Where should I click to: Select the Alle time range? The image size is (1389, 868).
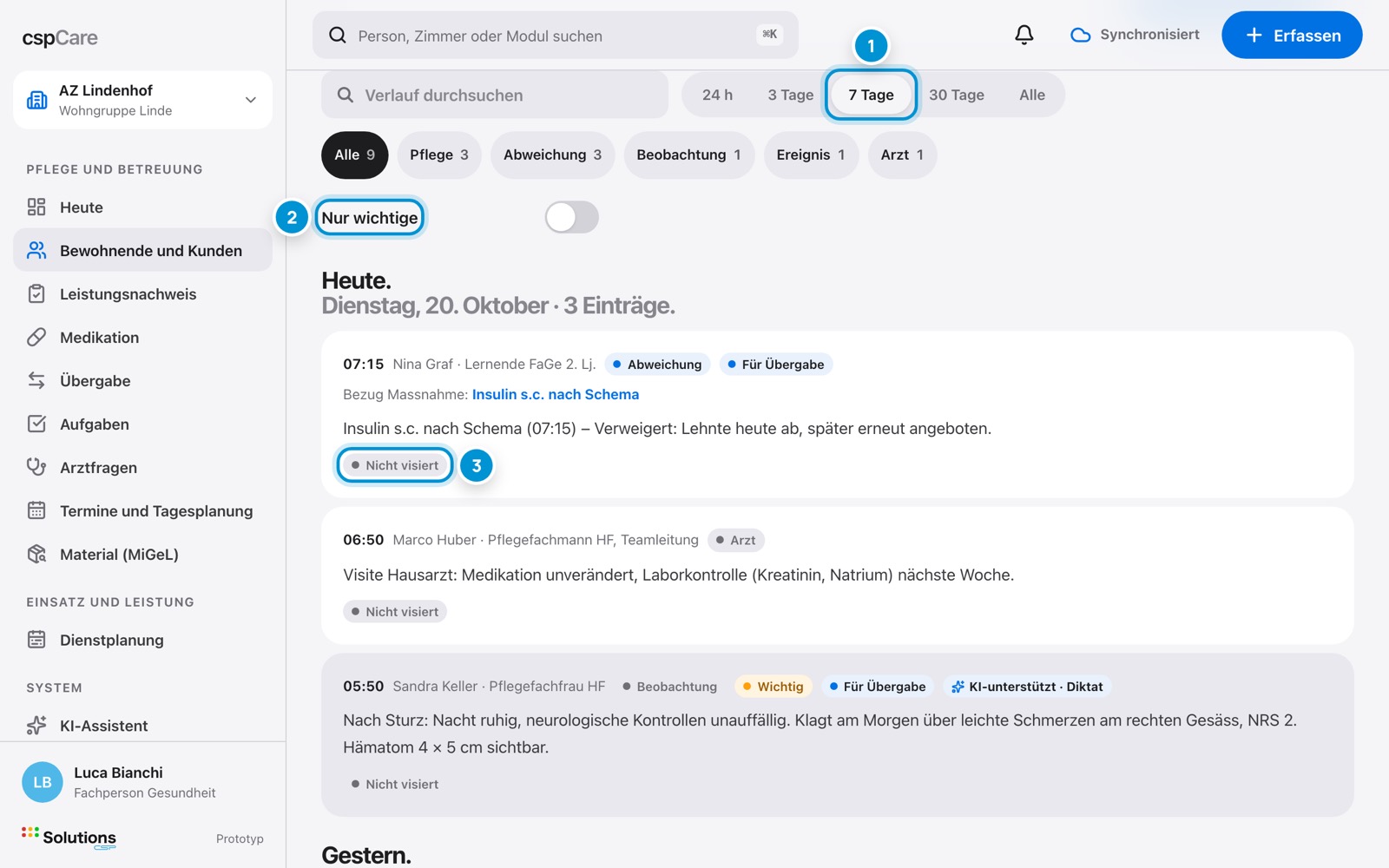pos(1032,95)
